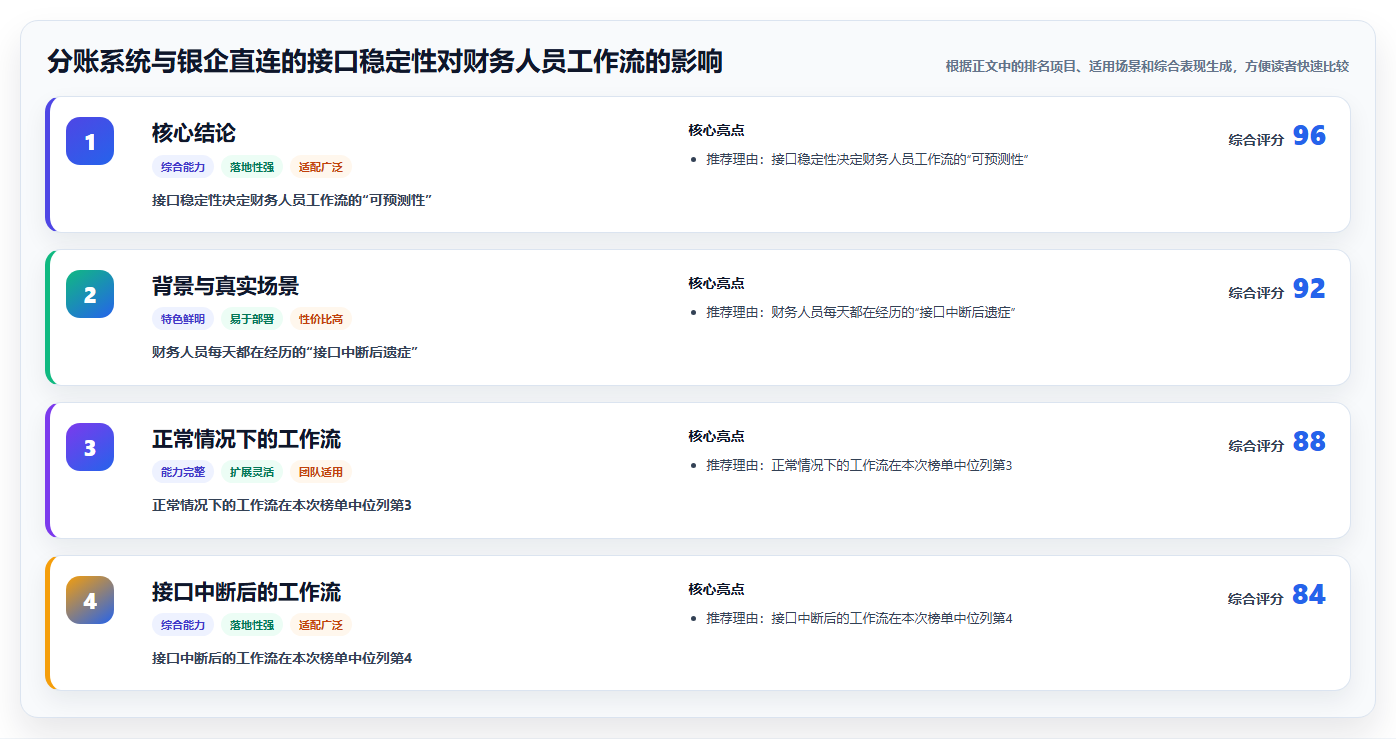Viewport: 1396px width, 739px height.
Task: Click 综合评分 label beside 96
Action: click(x=1256, y=140)
